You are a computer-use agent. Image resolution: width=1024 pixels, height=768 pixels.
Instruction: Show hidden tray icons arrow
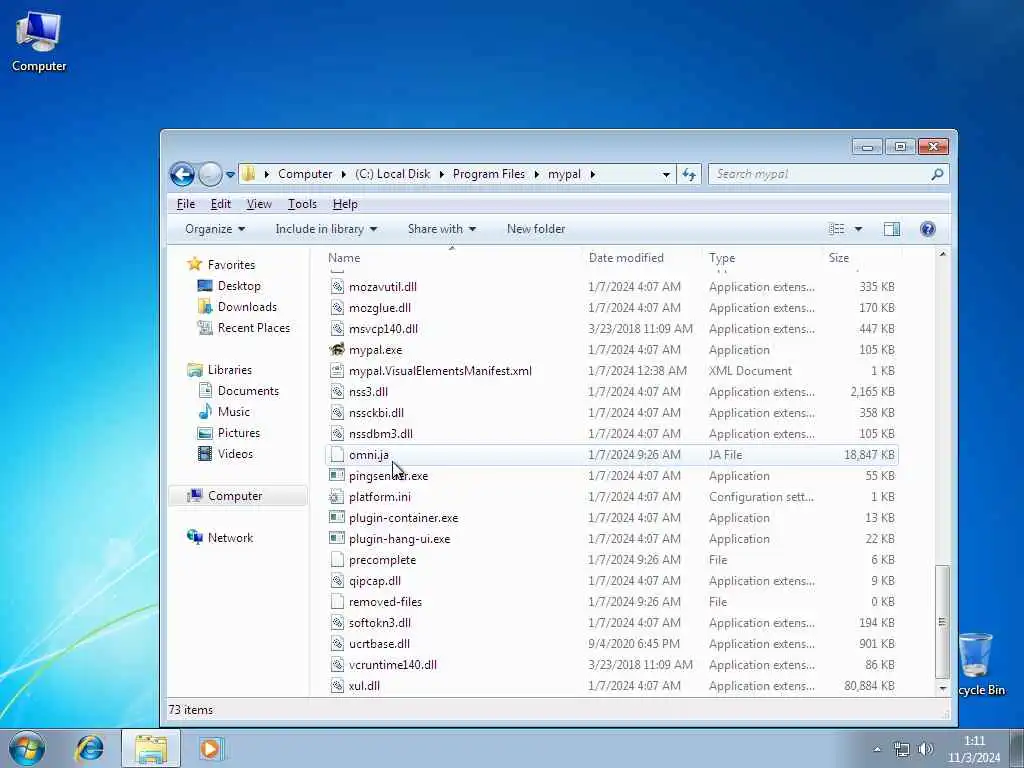click(877, 749)
